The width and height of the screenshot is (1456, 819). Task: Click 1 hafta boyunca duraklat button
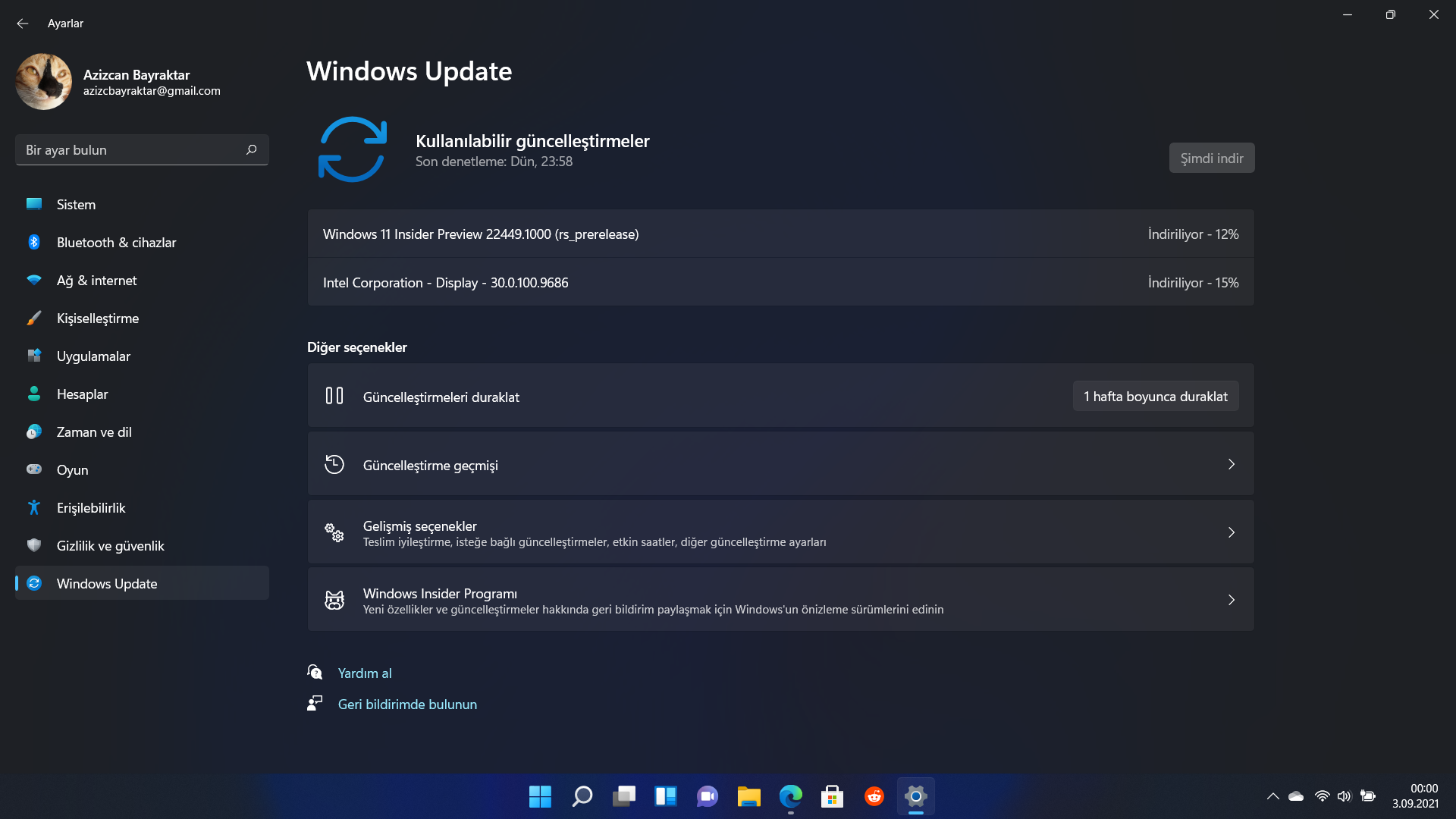coord(1155,396)
